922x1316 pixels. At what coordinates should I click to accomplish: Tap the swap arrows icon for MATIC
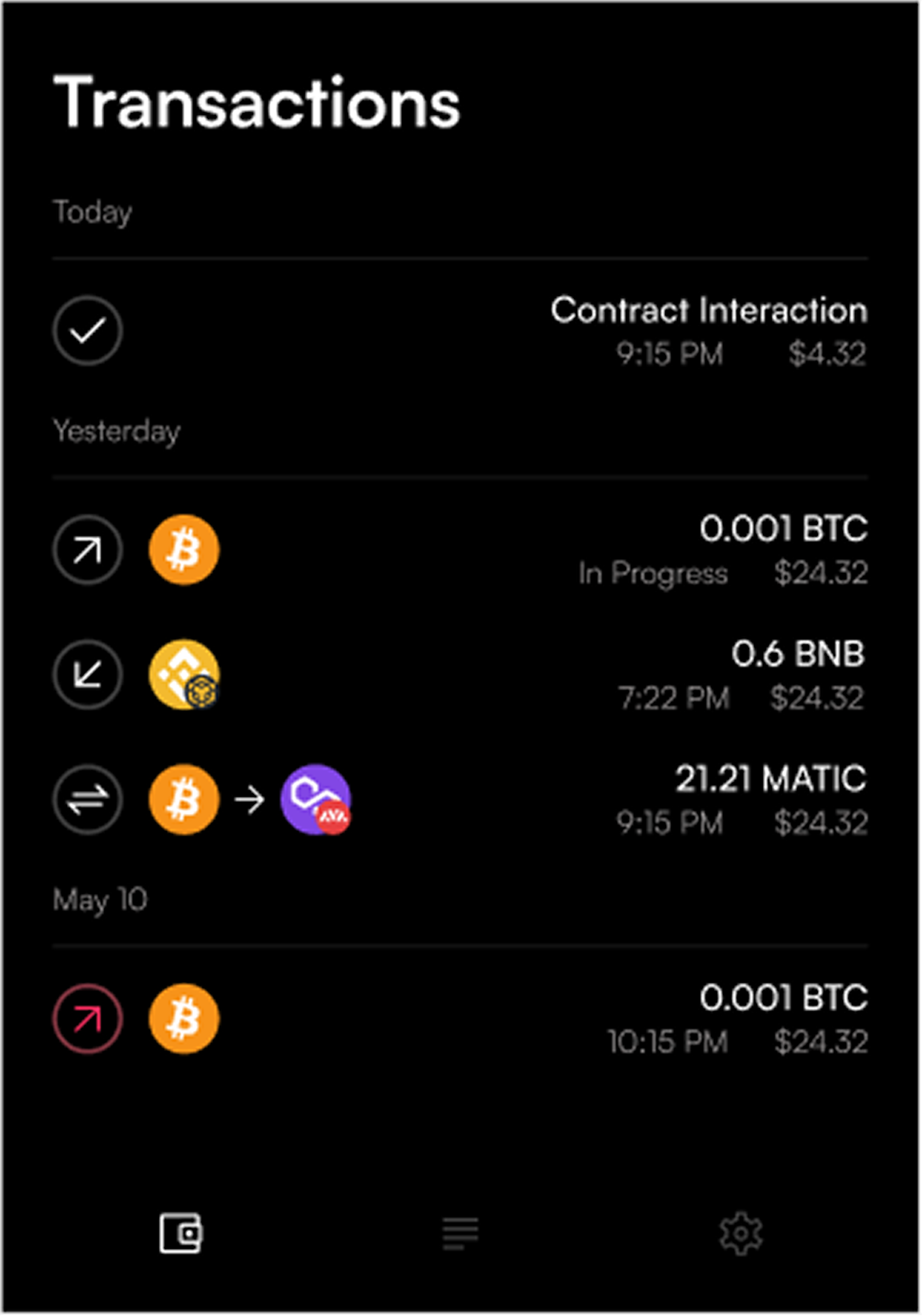(x=88, y=799)
